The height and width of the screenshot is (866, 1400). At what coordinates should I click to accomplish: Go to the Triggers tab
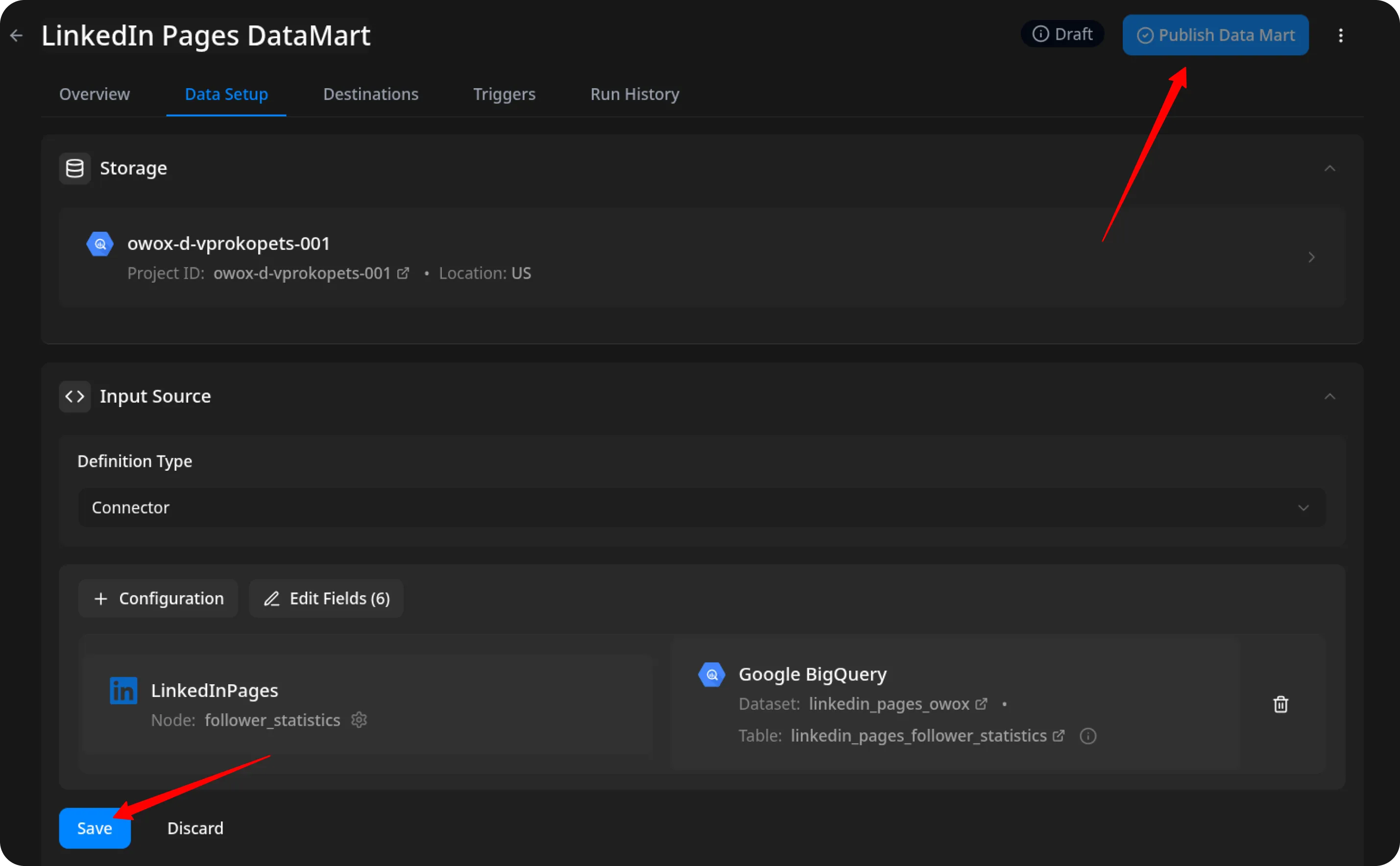(504, 94)
